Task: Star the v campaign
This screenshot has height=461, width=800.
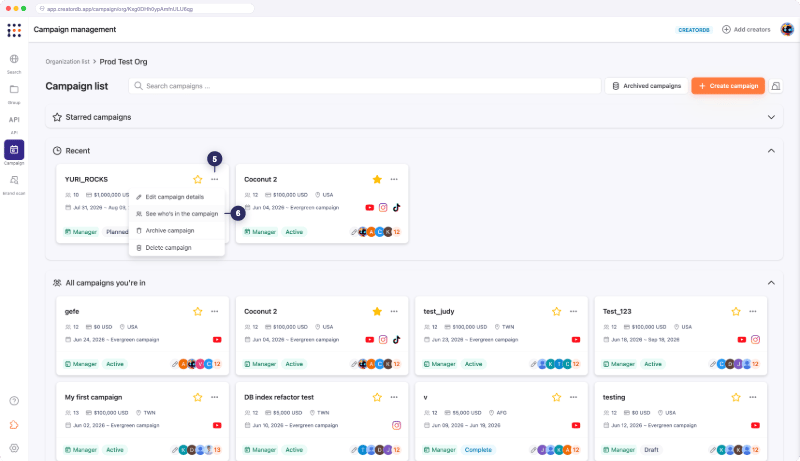Action: (x=557, y=397)
